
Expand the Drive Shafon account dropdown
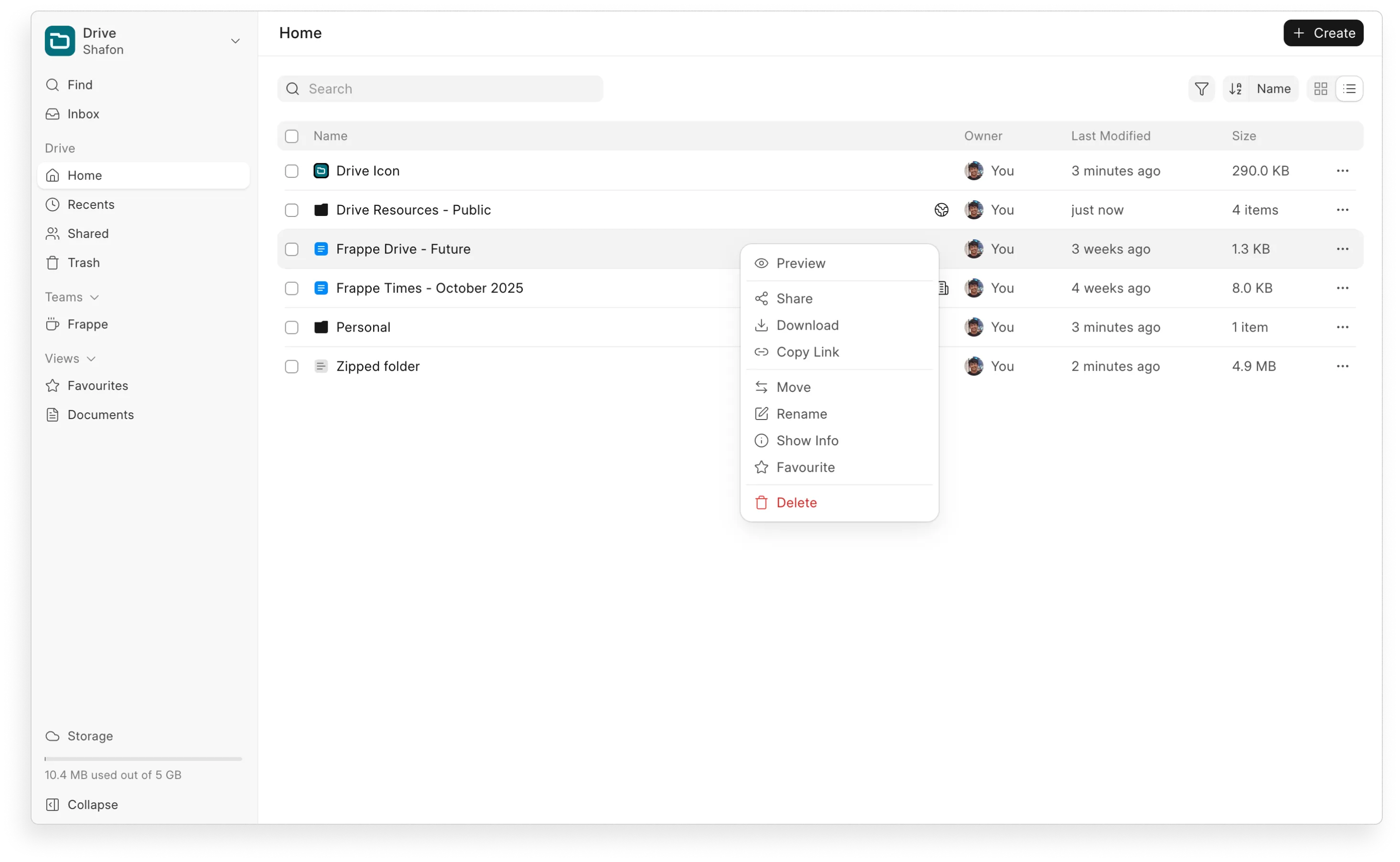click(x=235, y=41)
